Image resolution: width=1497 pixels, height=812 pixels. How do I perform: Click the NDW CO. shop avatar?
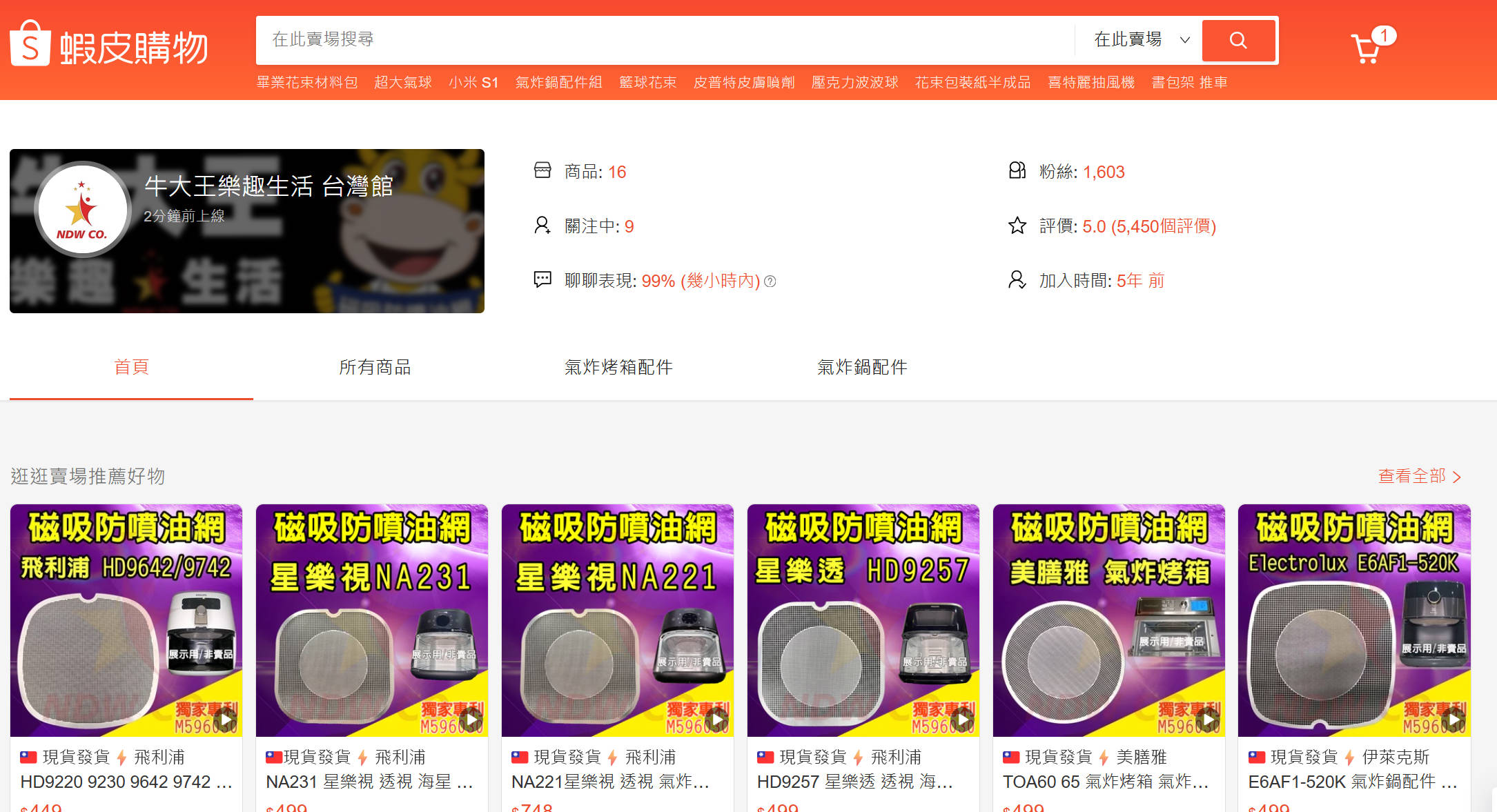(x=82, y=209)
